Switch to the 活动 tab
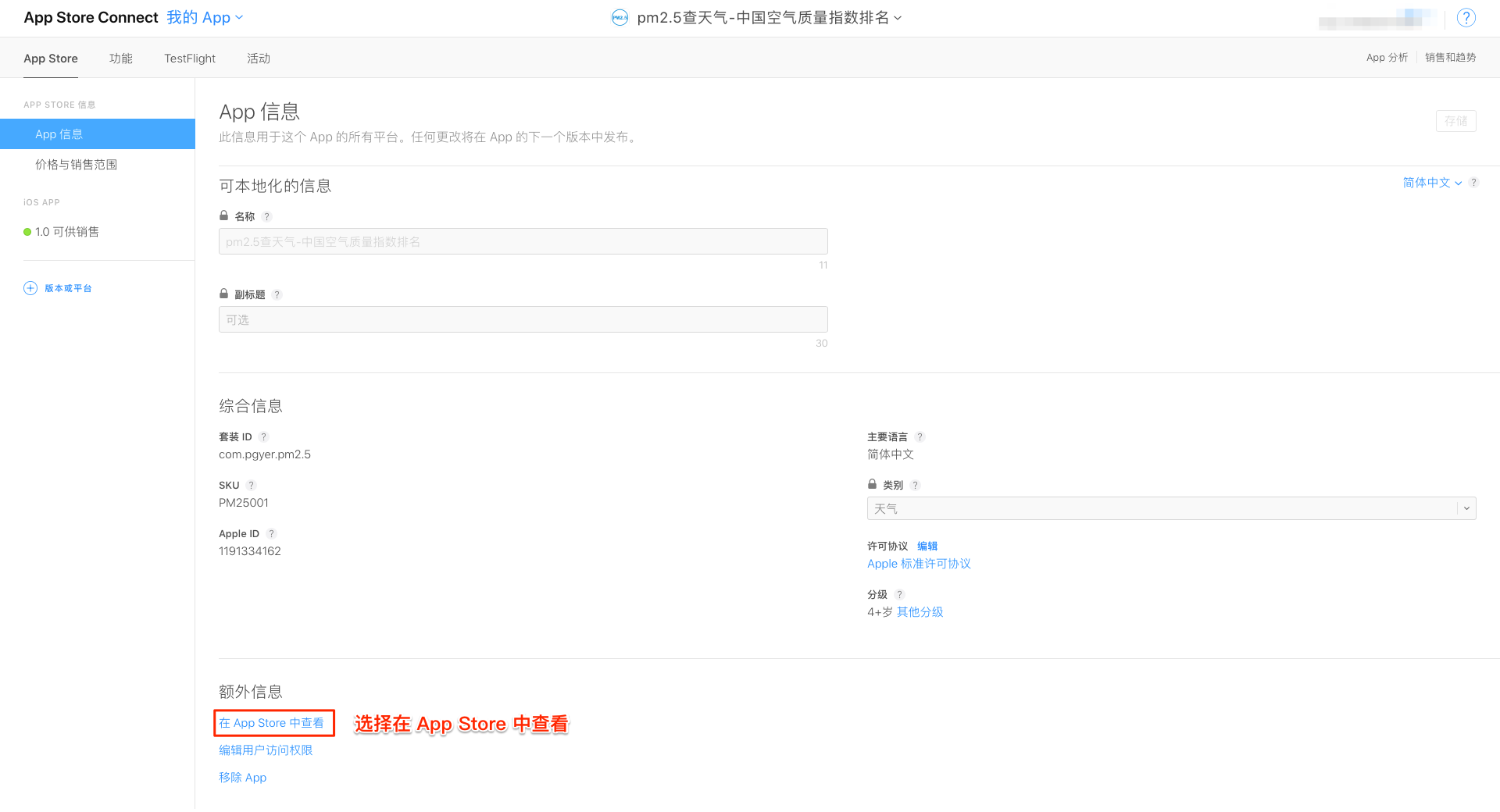 [x=259, y=59]
